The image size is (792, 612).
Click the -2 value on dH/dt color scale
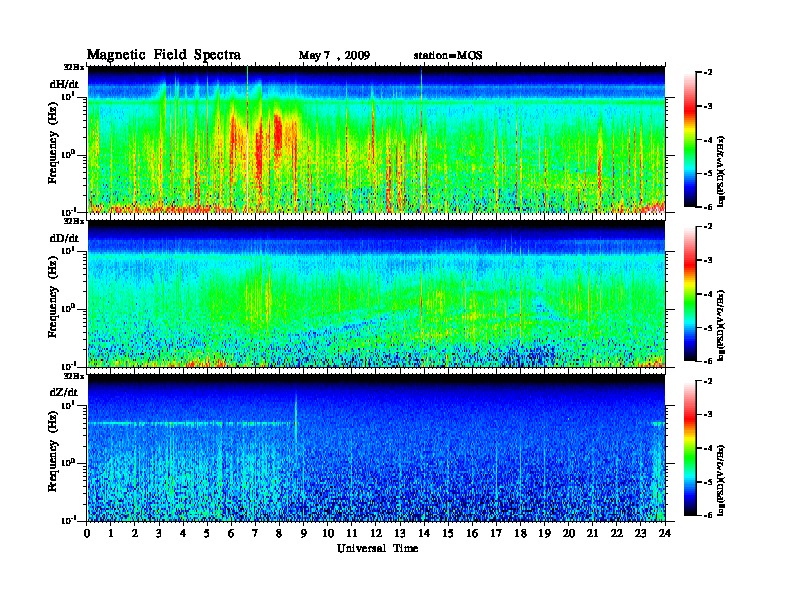pyautogui.click(x=708, y=73)
